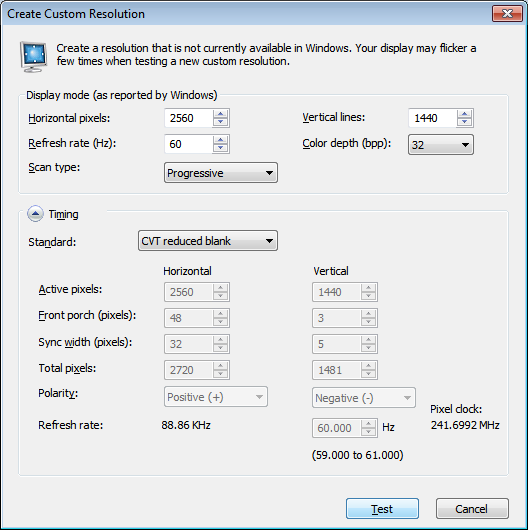528x530 pixels.
Task: Click horizontal Front porch 48 field
Action: (x=189, y=318)
